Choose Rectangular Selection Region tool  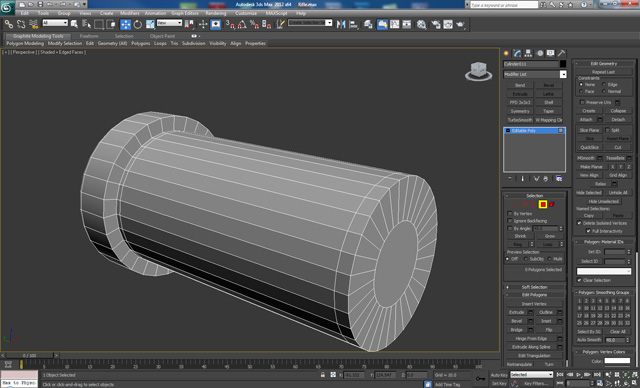(99, 24)
